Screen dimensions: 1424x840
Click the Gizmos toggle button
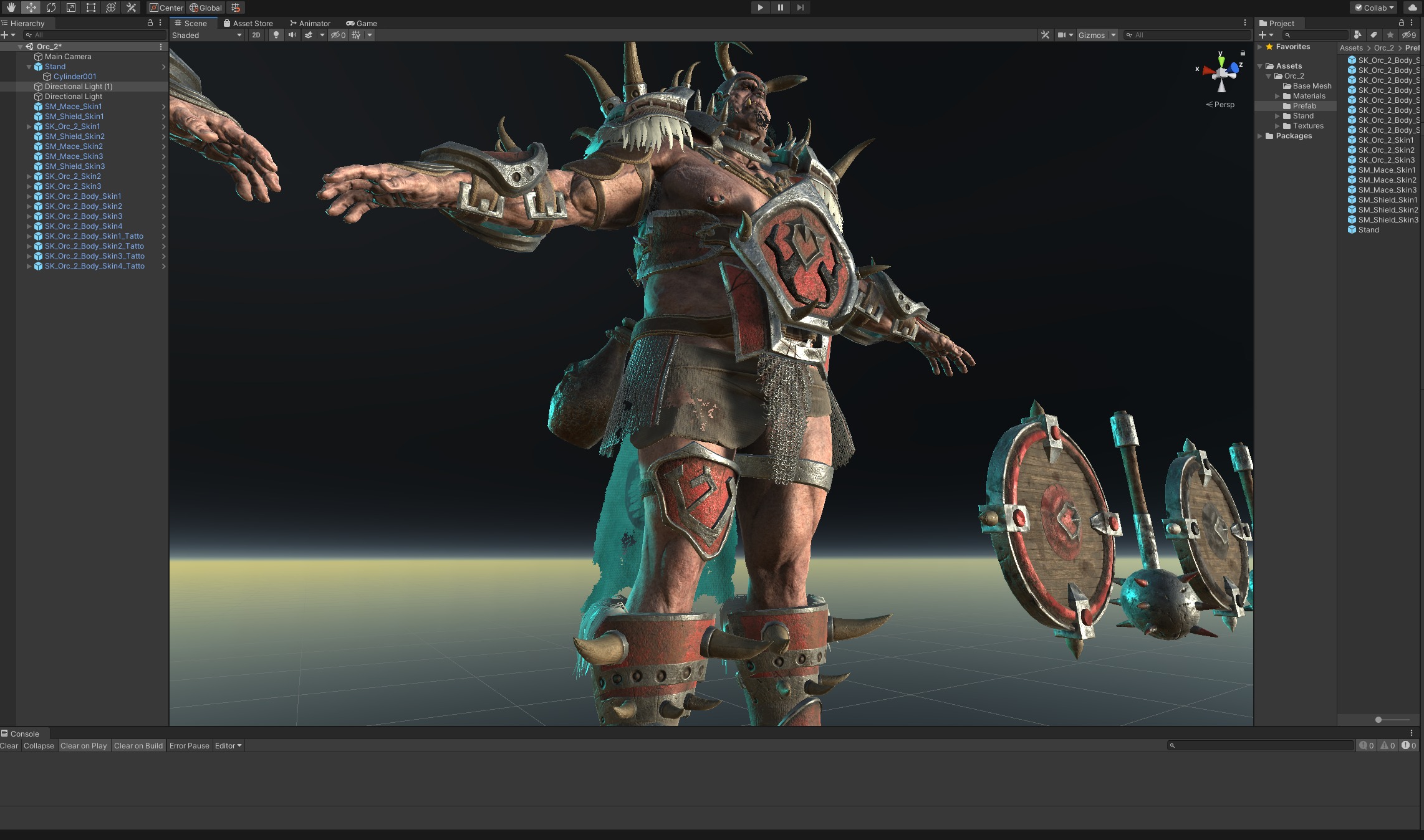(1092, 35)
